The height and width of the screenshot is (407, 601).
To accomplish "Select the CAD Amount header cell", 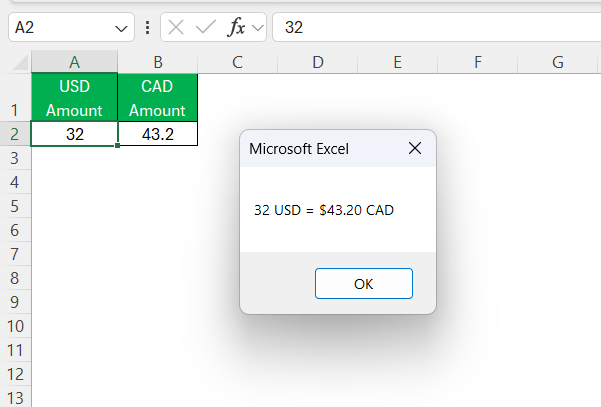I will (158, 98).
